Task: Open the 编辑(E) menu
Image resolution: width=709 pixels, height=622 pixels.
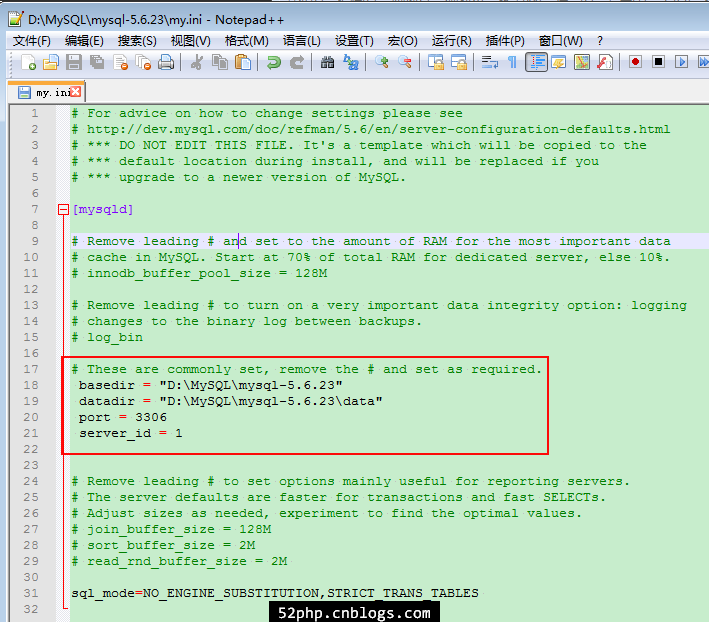Action: pos(84,41)
